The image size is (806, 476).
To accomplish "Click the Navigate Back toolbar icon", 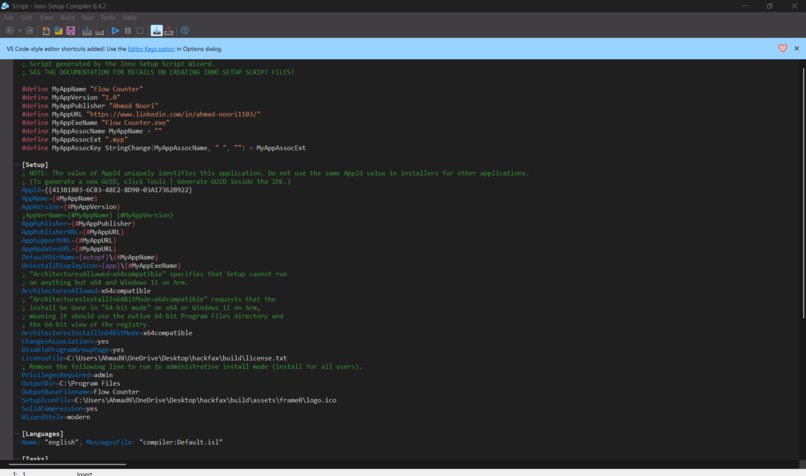I will (x=10, y=31).
